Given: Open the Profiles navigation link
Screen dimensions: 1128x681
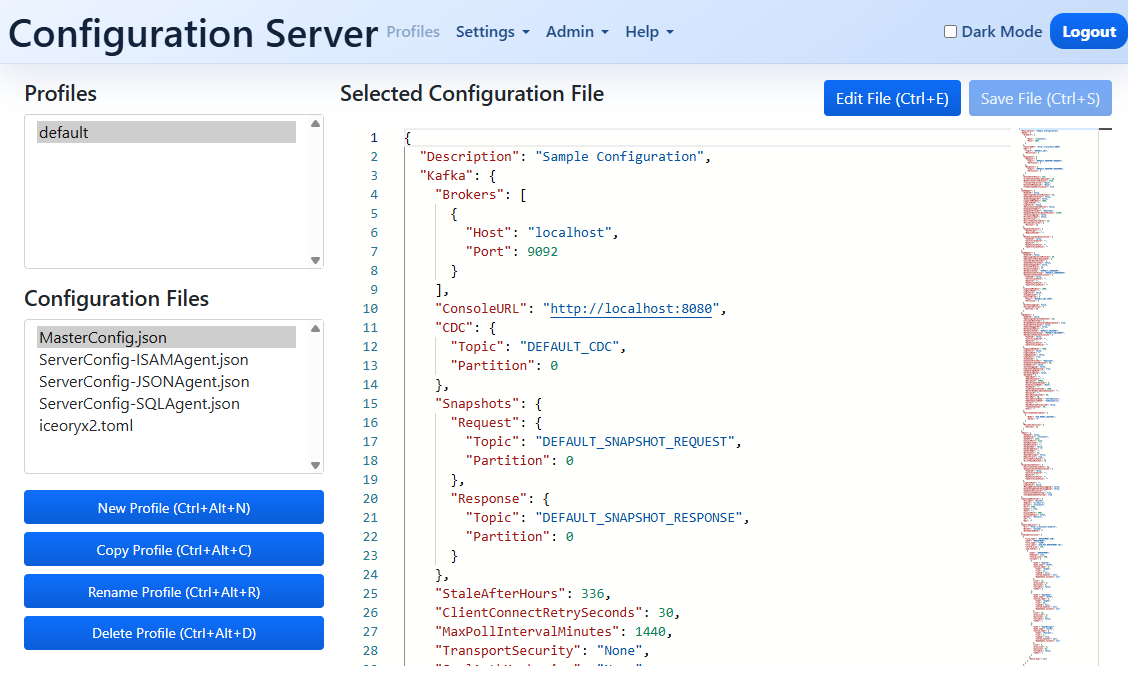Looking at the screenshot, I should [413, 32].
